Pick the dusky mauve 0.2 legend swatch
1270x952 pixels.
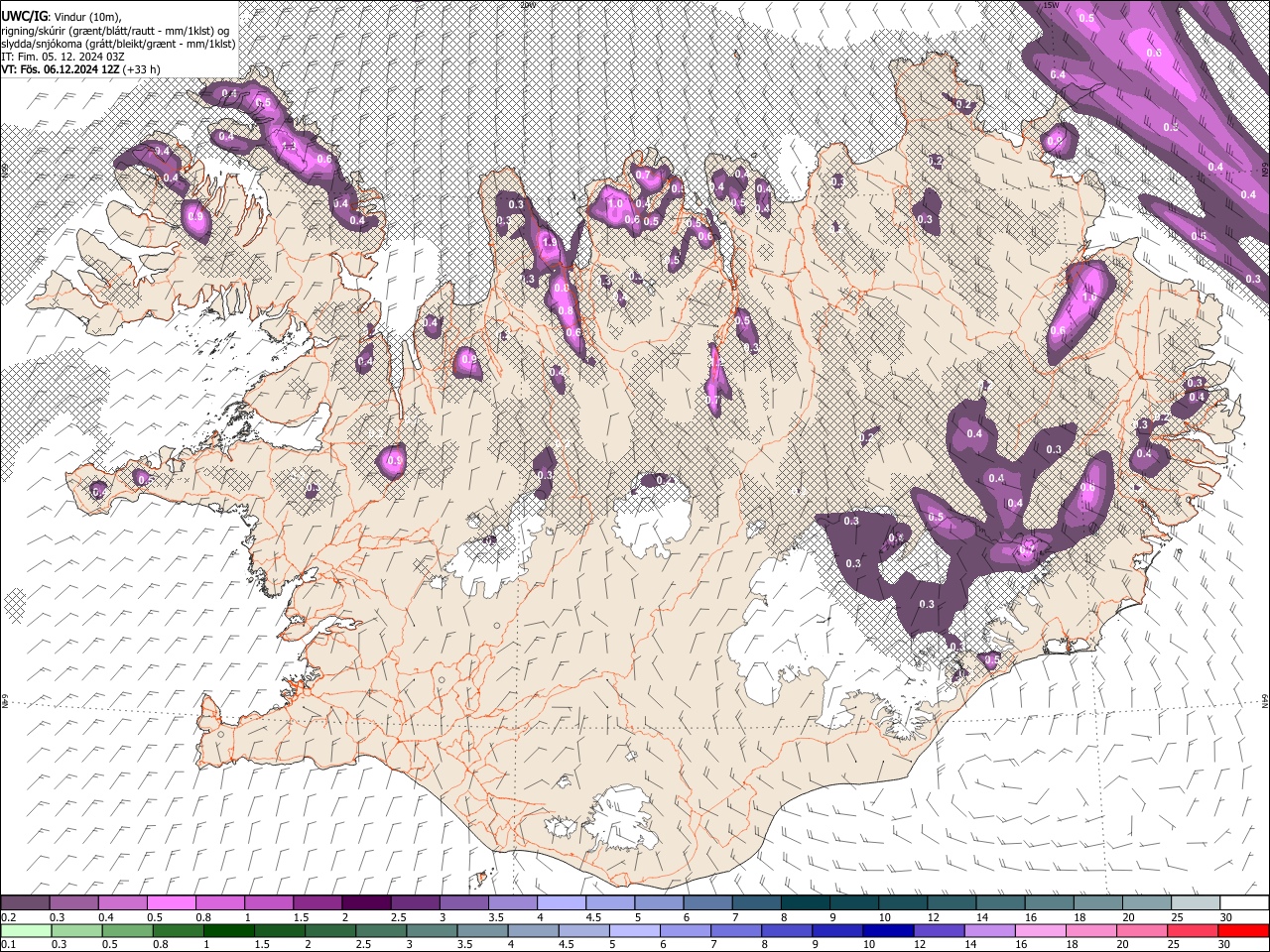tap(25, 903)
